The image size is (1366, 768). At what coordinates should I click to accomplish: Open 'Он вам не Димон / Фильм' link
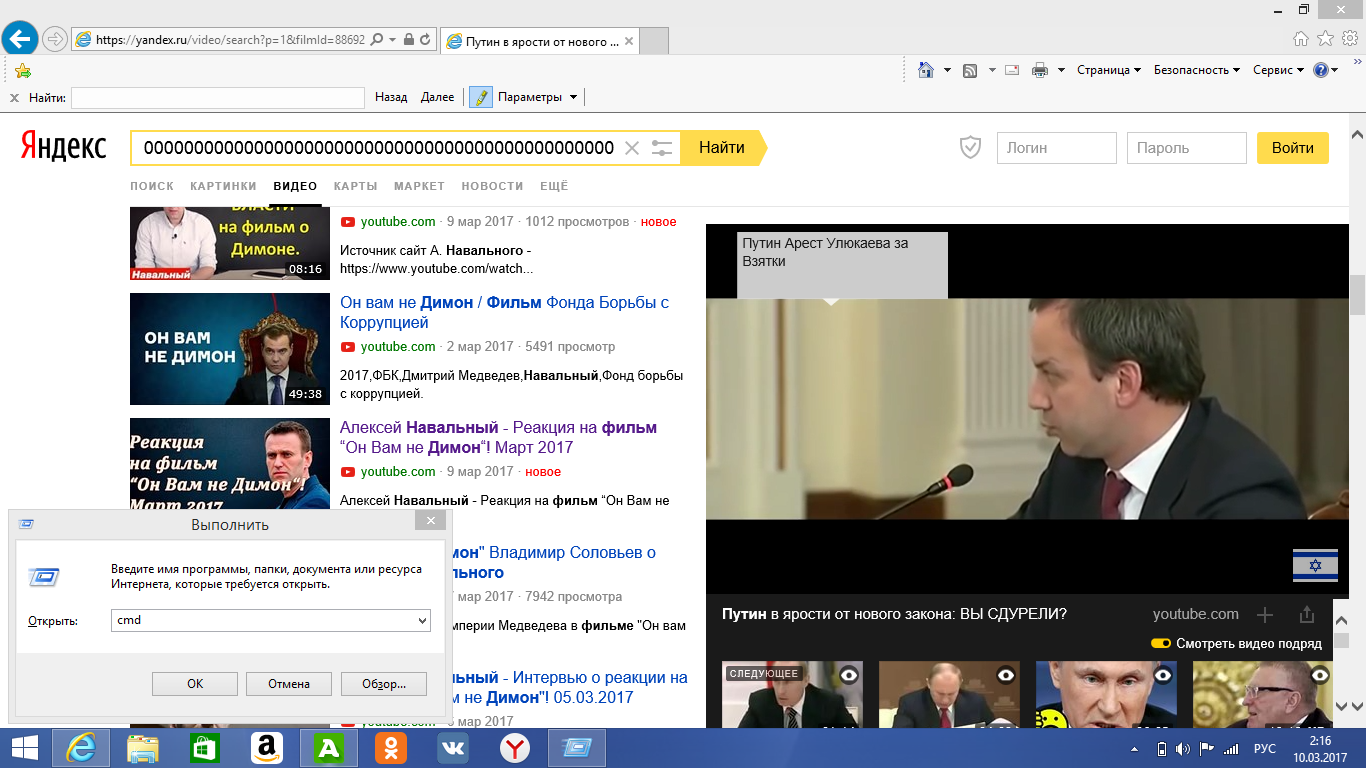click(505, 312)
